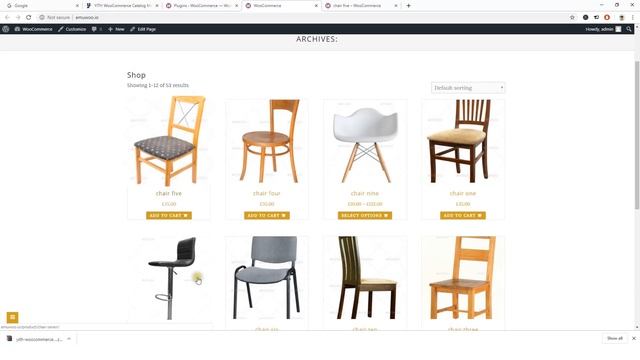This screenshot has height=360, width=640.
Task: Switch to the Google tab
Action: 41,6
